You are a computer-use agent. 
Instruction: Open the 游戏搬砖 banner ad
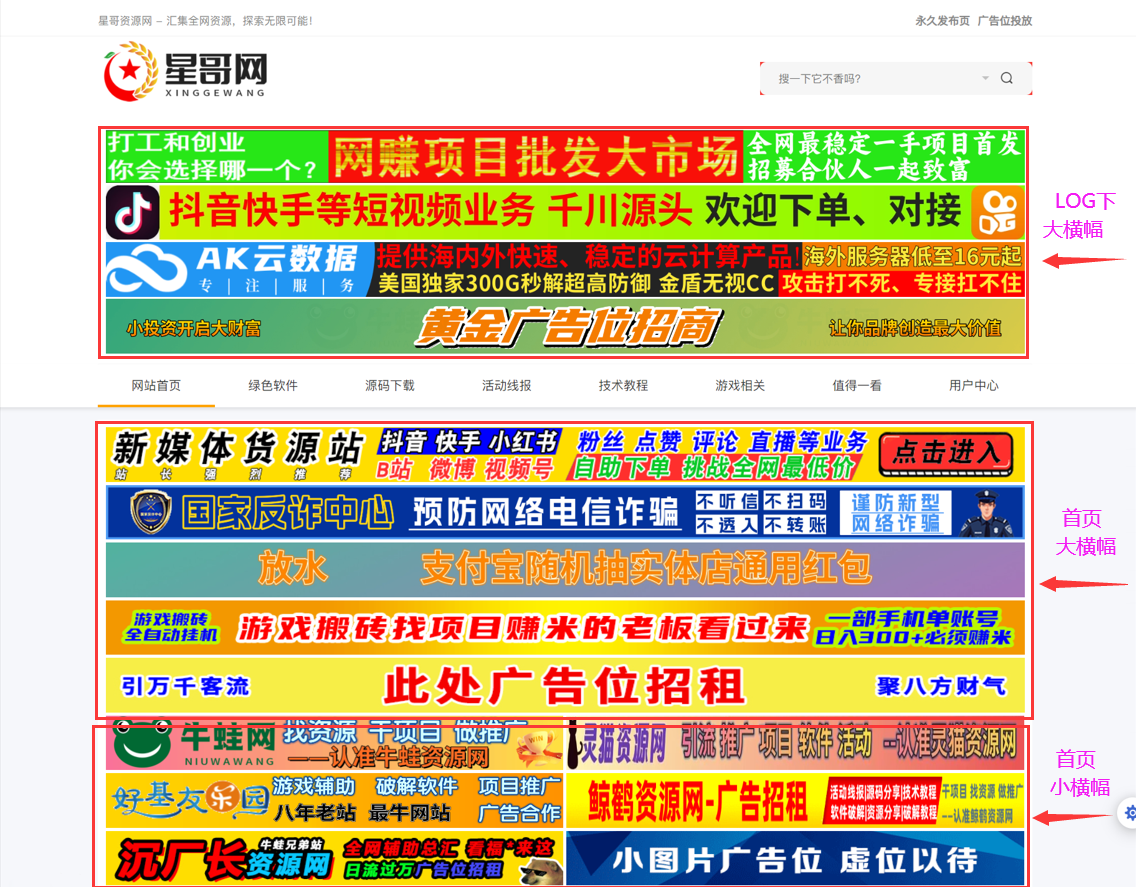point(565,628)
